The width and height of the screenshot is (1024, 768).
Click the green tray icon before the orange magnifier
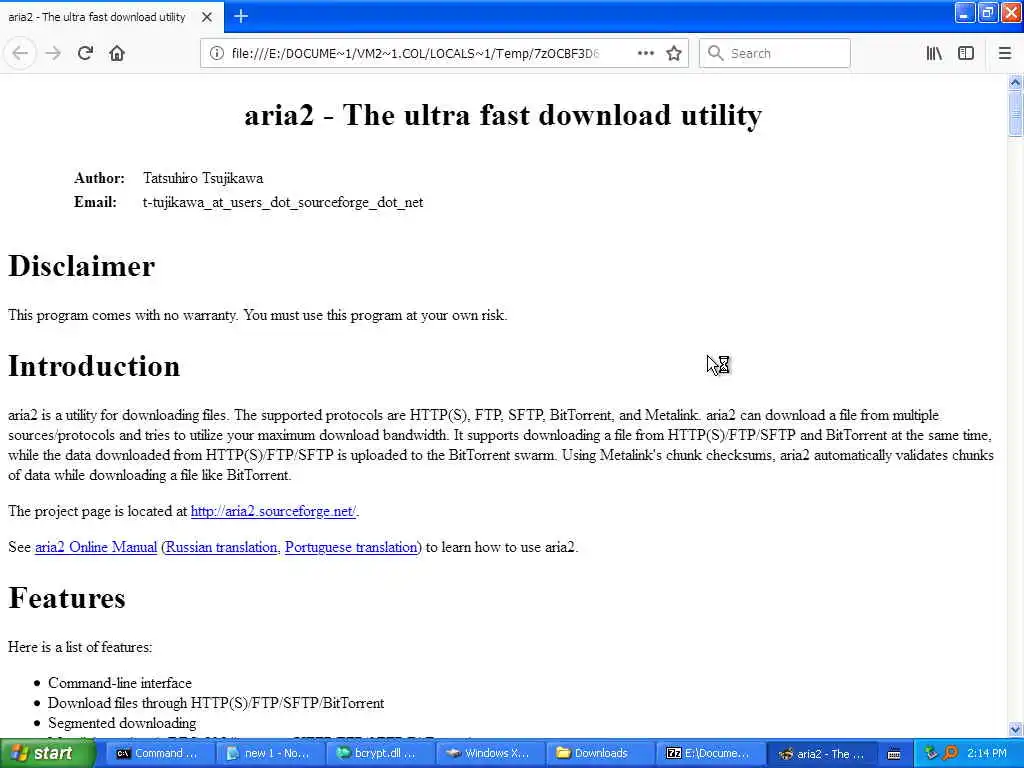931,753
